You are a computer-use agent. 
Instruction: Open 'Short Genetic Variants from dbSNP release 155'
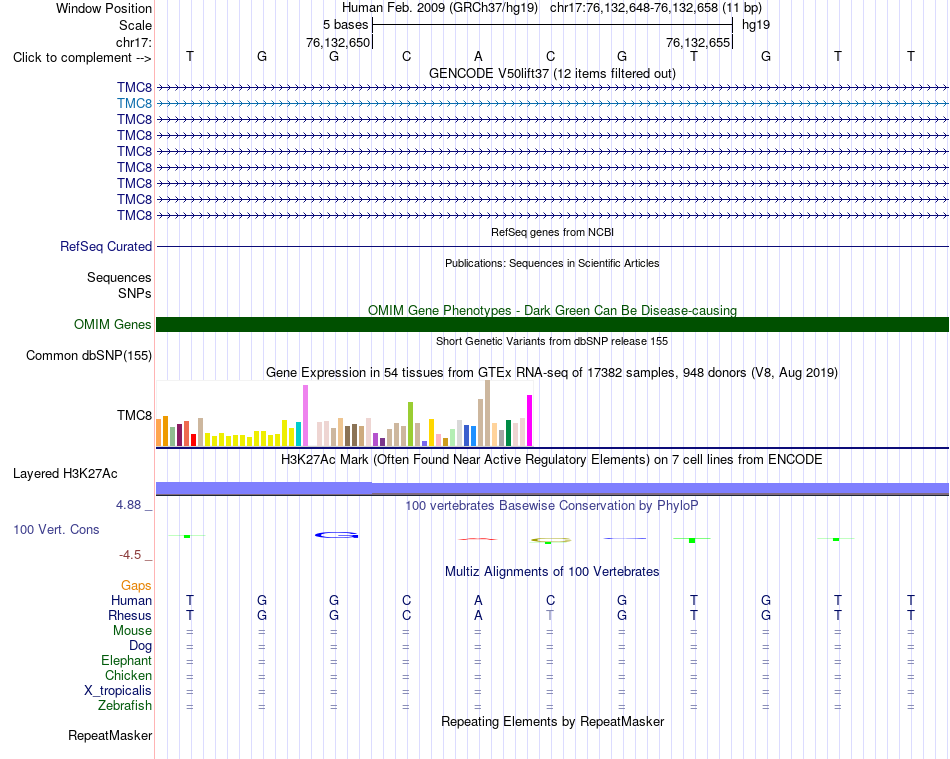(x=552, y=341)
